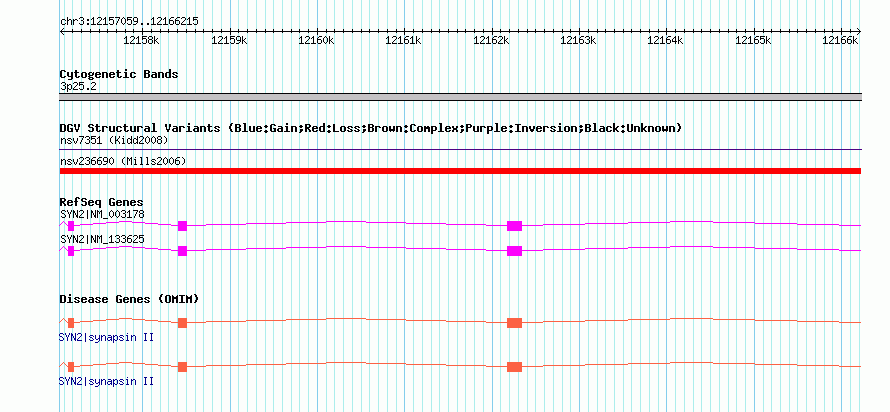Select the middle exon of SYN2|NM_133625

pos(182,251)
